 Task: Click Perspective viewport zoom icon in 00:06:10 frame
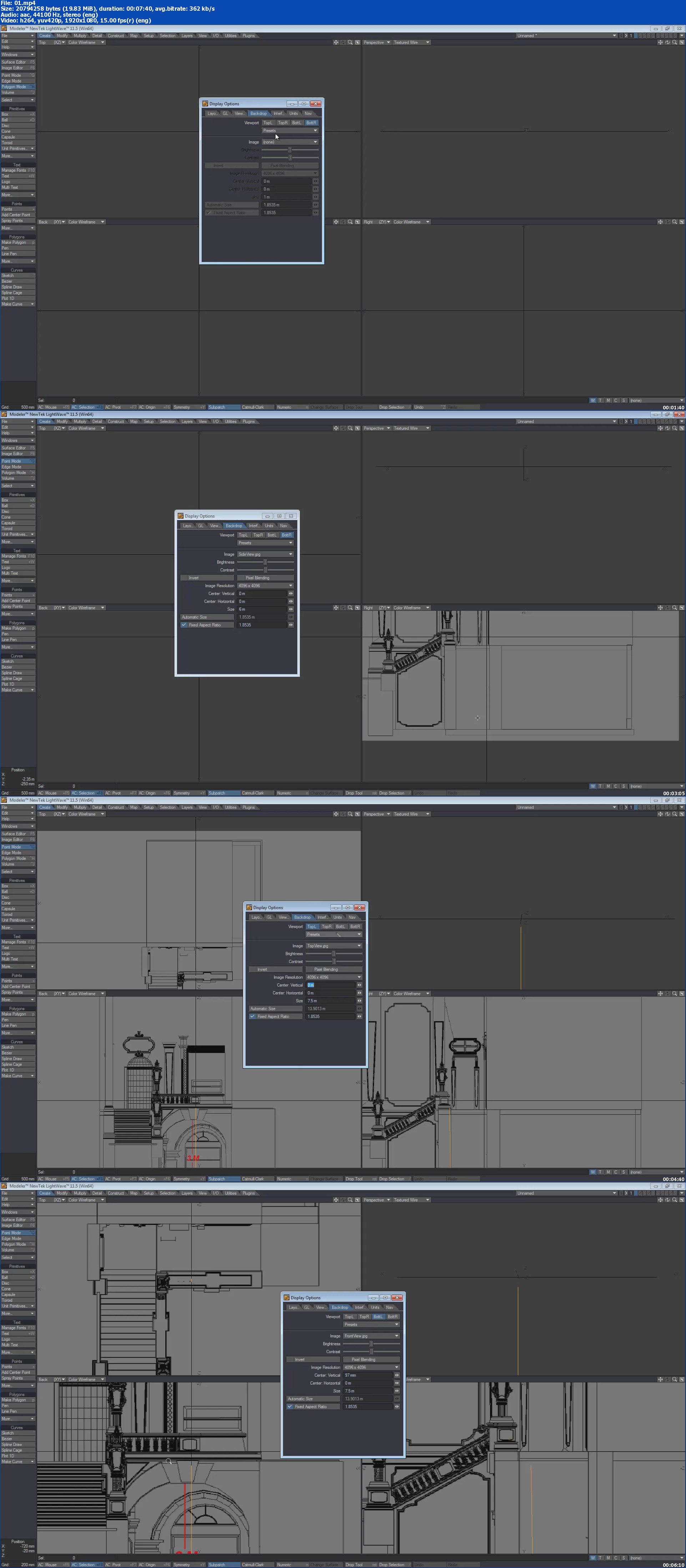point(675,1200)
